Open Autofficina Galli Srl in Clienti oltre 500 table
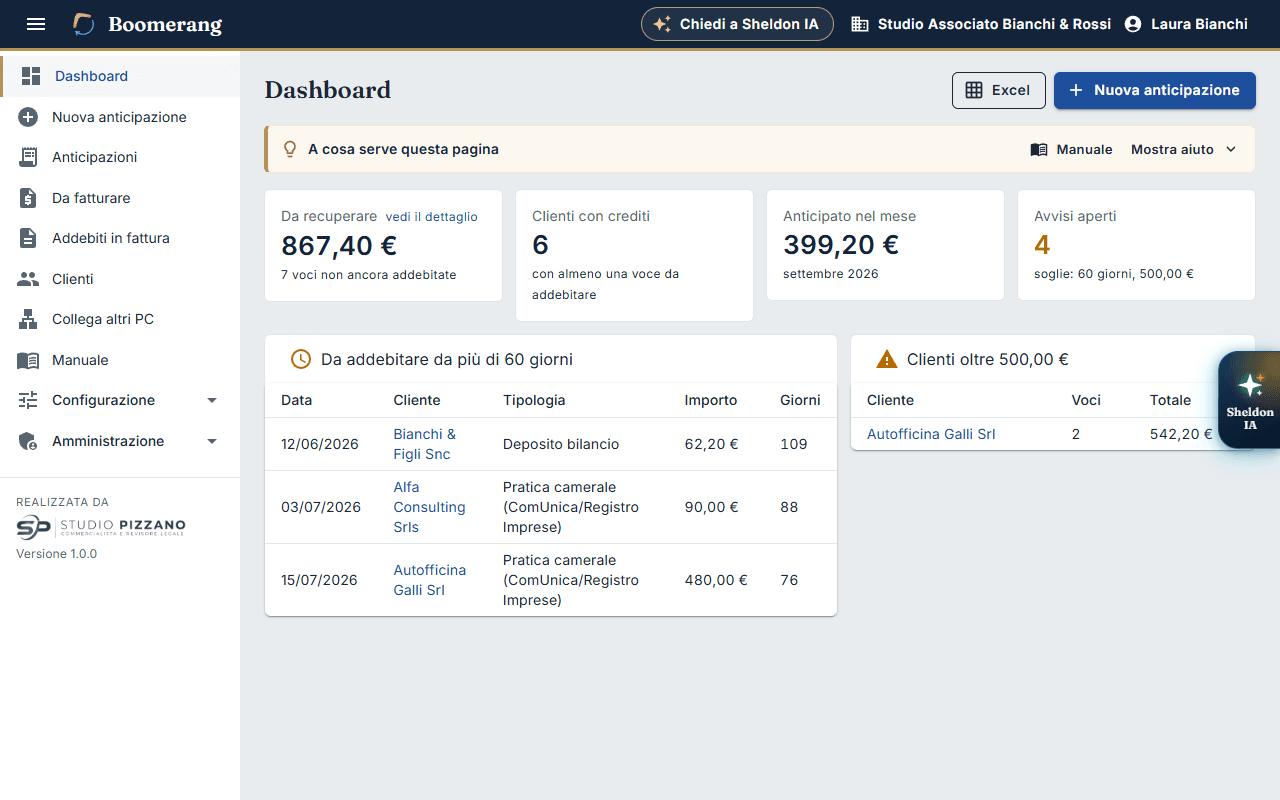Viewport: 1280px width, 800px height. click(x=931, y=434)
